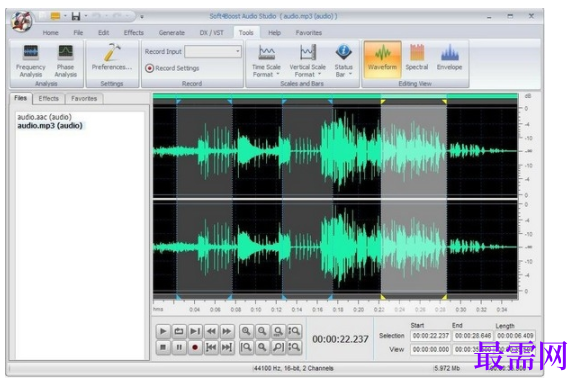Click the Record Settings radio icon
Screen dimensions: 586x387
[x=149, y=68]
